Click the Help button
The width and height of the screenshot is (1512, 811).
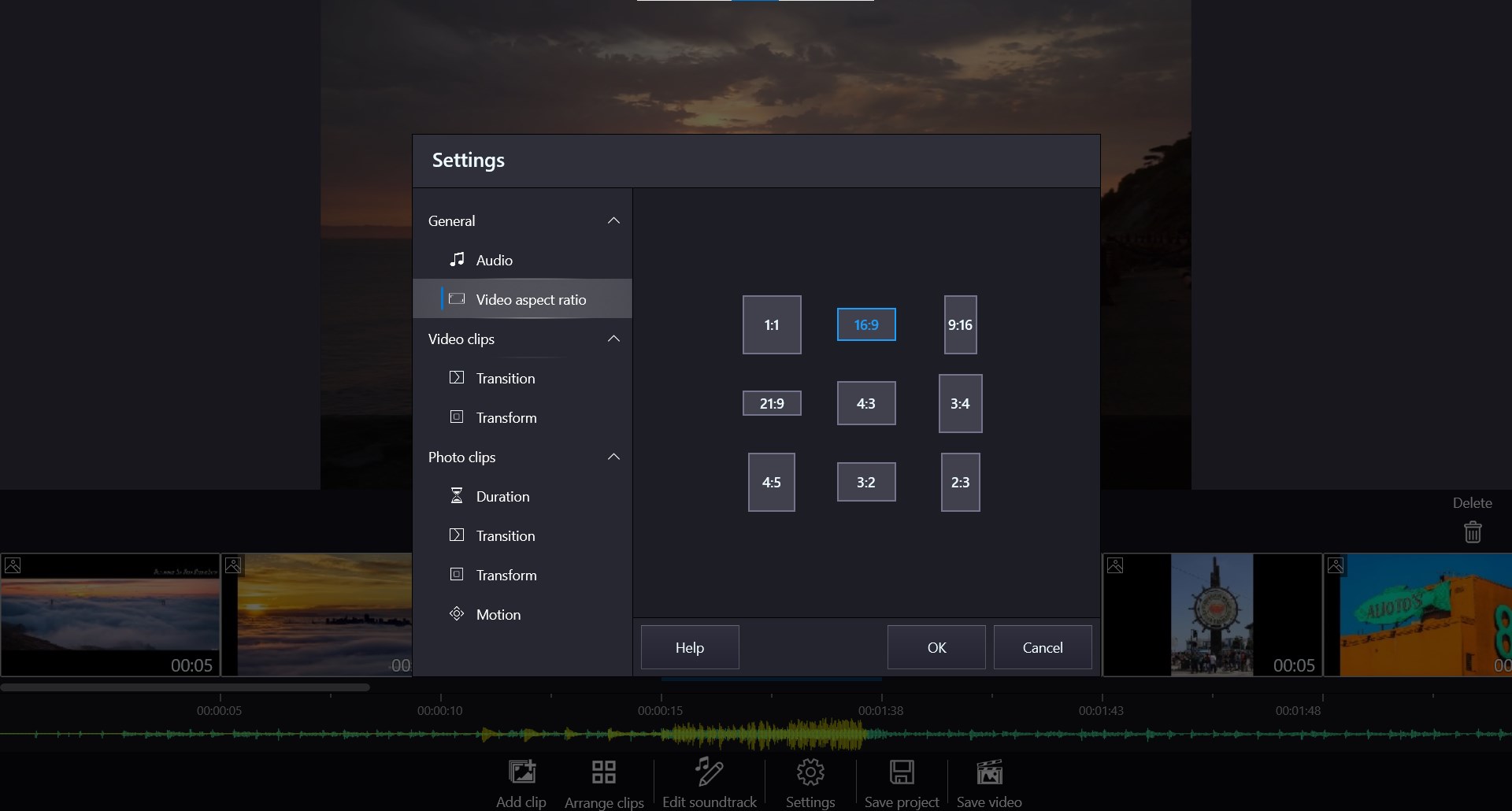(x=689, y=646)
